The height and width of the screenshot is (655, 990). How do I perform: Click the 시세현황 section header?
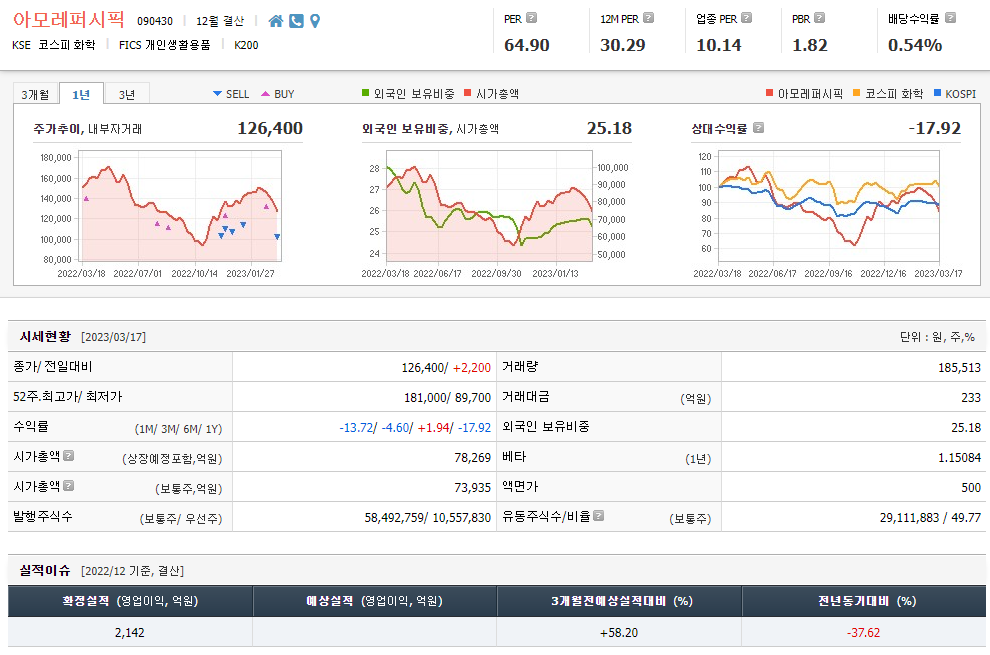coord(45,337)
